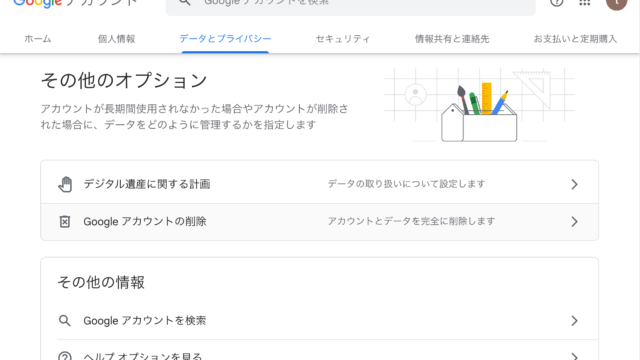Expand chevron on Google アカウントを検索 row
This screenshot has width=640, height=360.
pos(574,321)
